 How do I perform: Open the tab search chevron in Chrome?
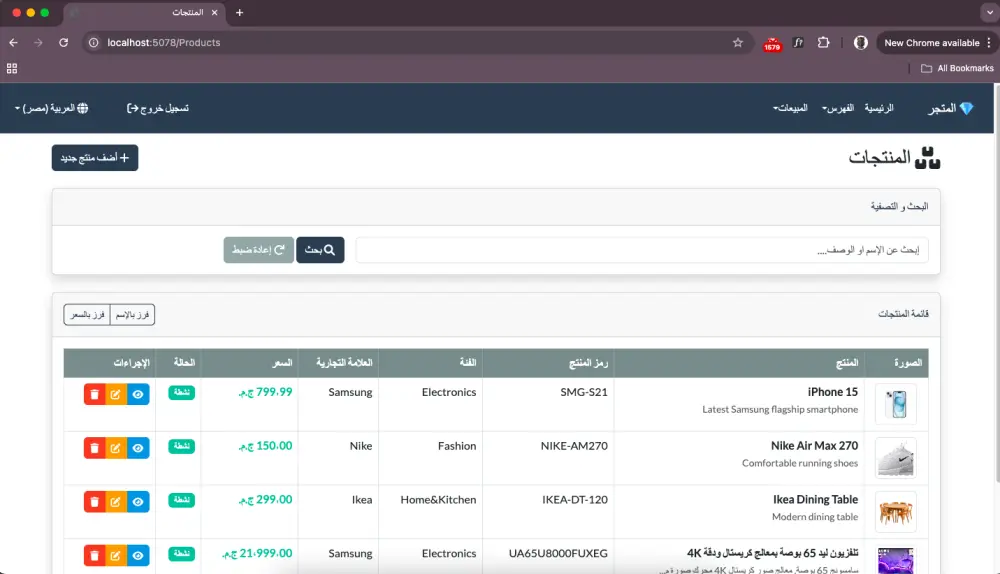[x=990, y=13]
